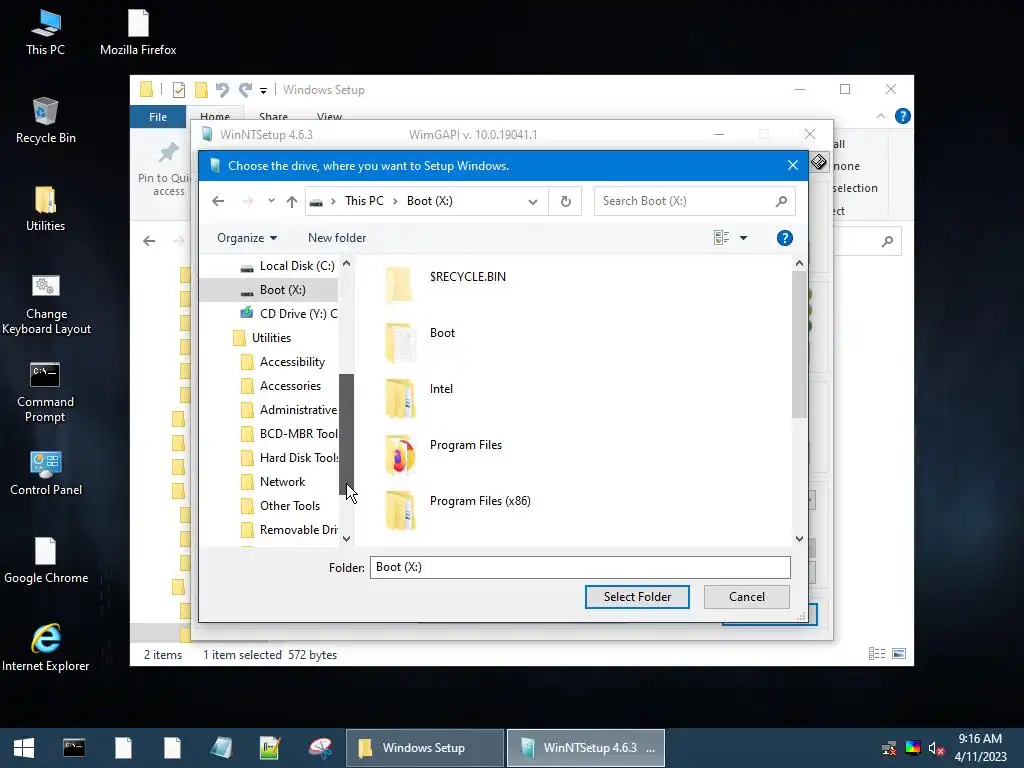
Task: Close the folder chooser dialog
Action: (x=793, y=166)
